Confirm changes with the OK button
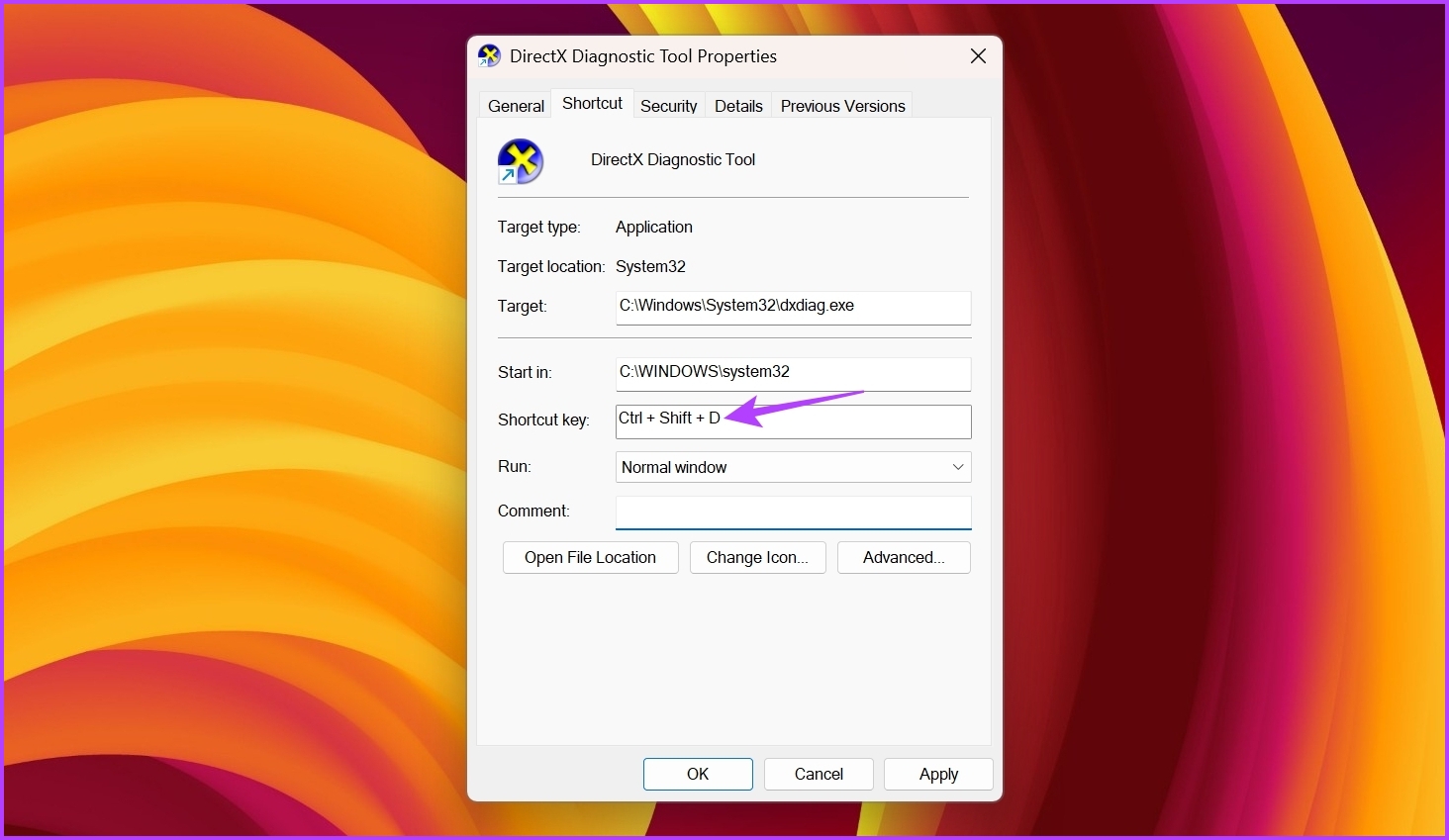Viewport: 1449px width, 840px height. tap(698, 774)
